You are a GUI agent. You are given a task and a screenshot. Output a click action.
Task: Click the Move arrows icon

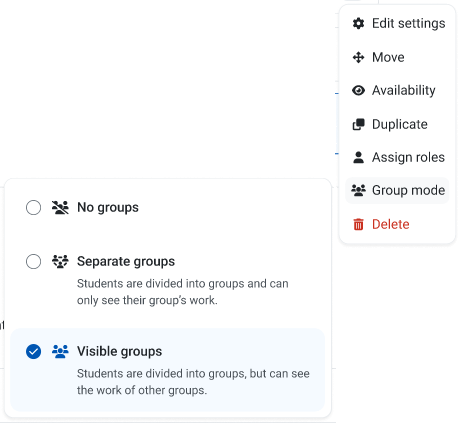click(358, 57)
